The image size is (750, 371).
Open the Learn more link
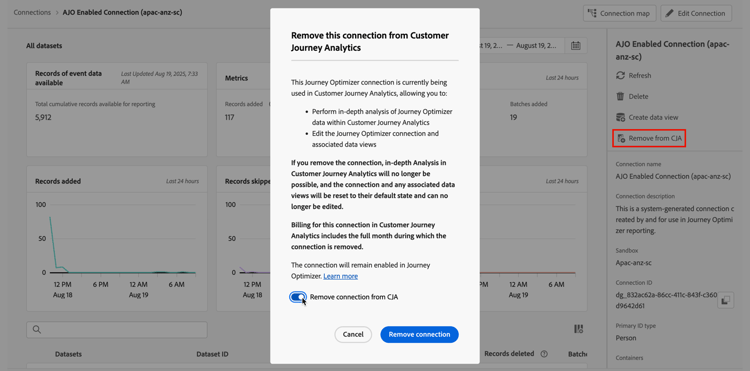(x=341, y=276)
